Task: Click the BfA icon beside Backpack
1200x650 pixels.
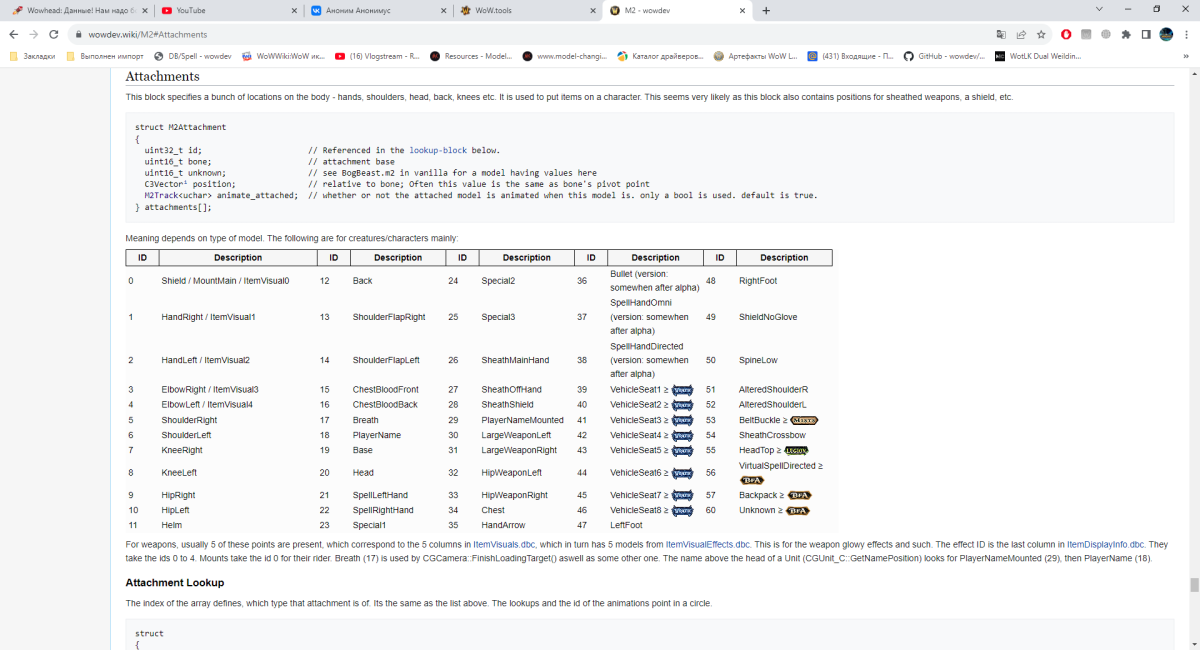Action: coord(798,495)
